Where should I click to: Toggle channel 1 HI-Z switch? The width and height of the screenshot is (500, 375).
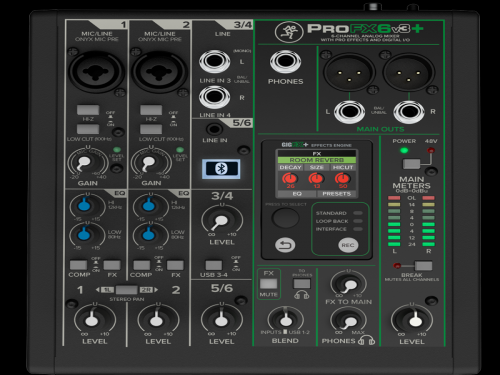tap(88, 110)
